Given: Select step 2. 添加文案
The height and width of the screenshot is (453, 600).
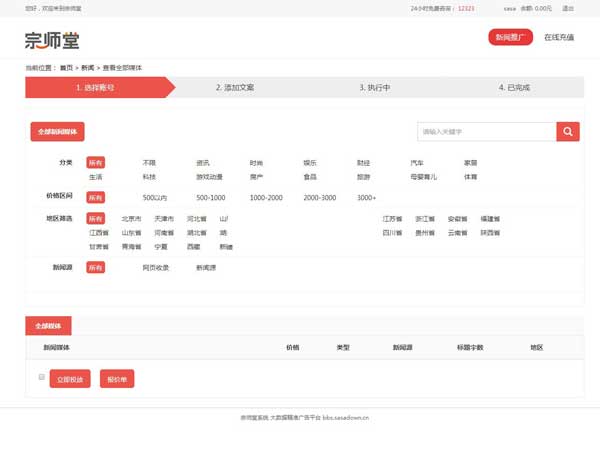Looking at the screenshot, I should click(235, 87).
